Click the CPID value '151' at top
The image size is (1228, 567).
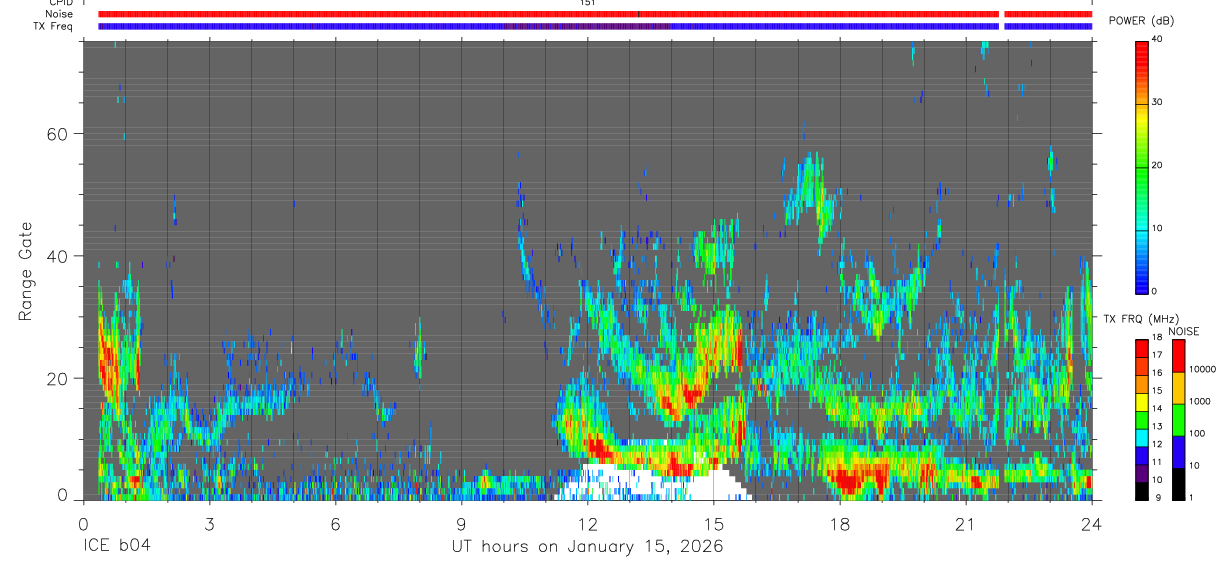587,3
